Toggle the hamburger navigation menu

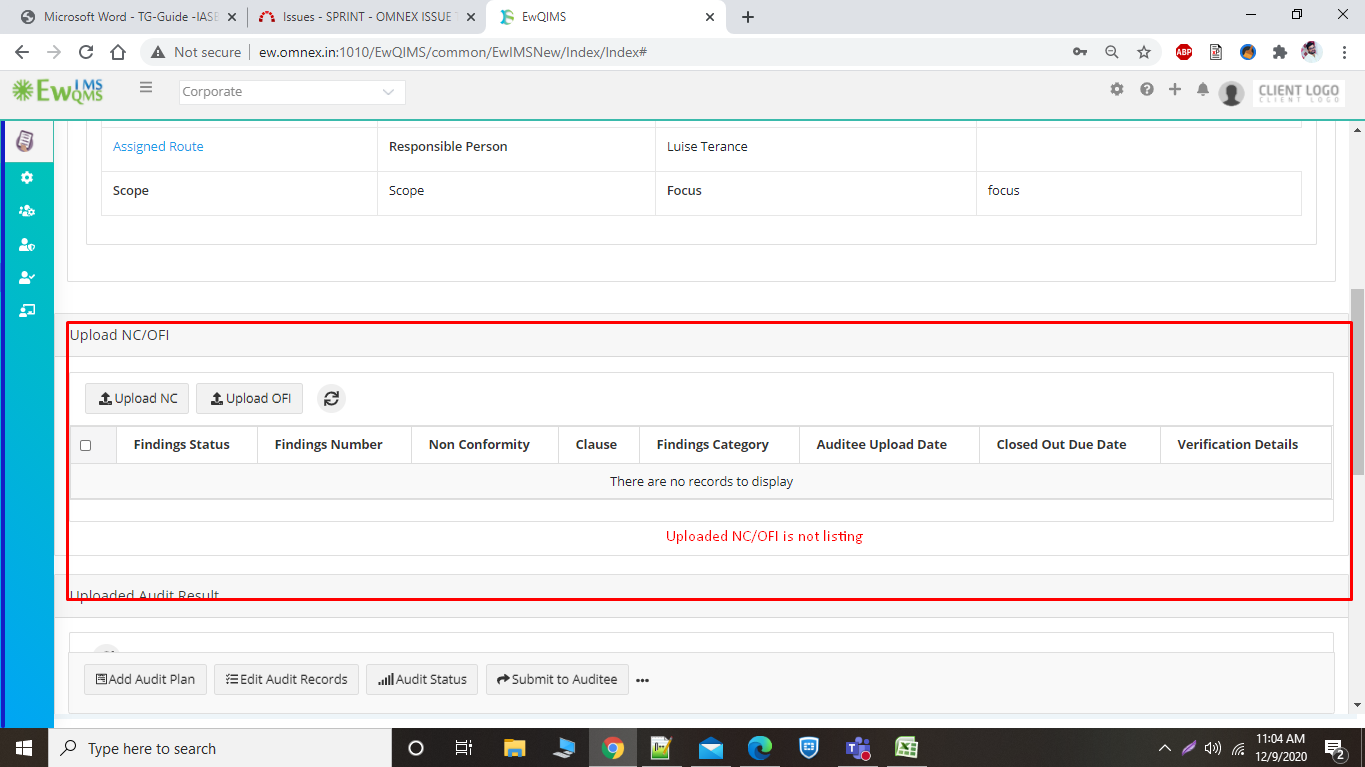click(146, 88)
